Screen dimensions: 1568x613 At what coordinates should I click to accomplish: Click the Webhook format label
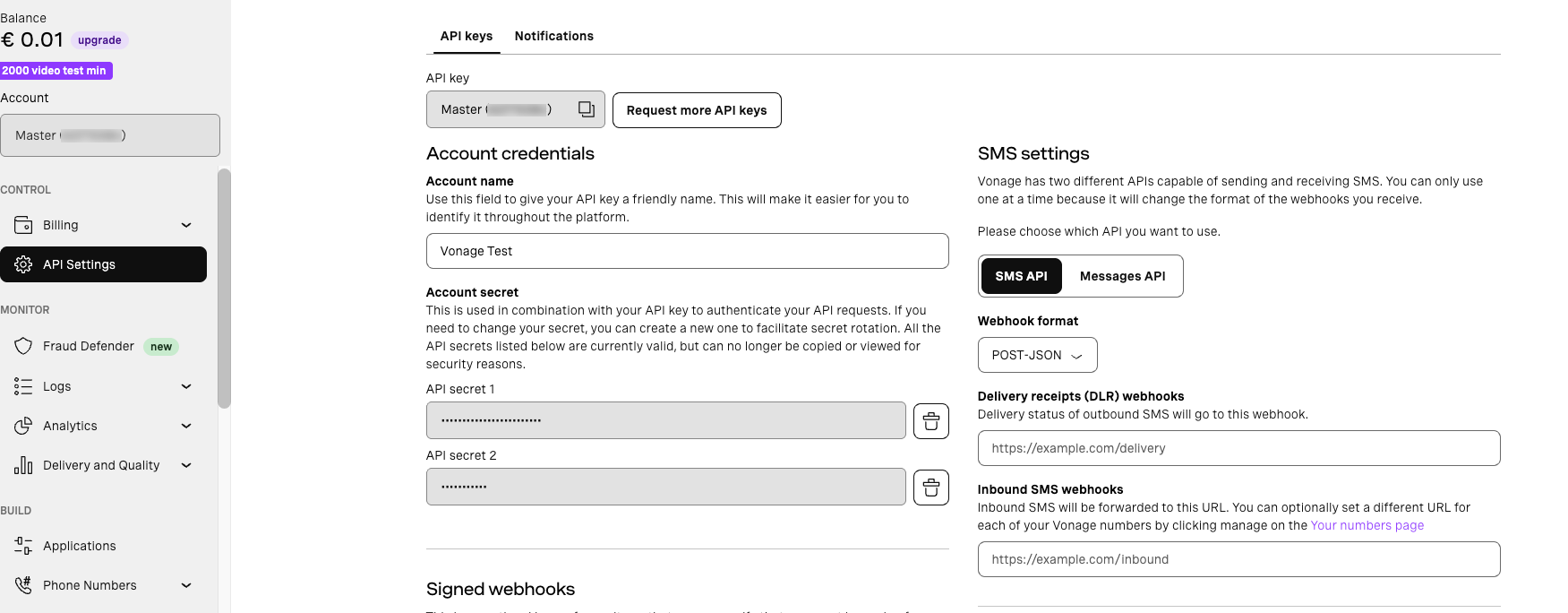[x=1028, y=321]
